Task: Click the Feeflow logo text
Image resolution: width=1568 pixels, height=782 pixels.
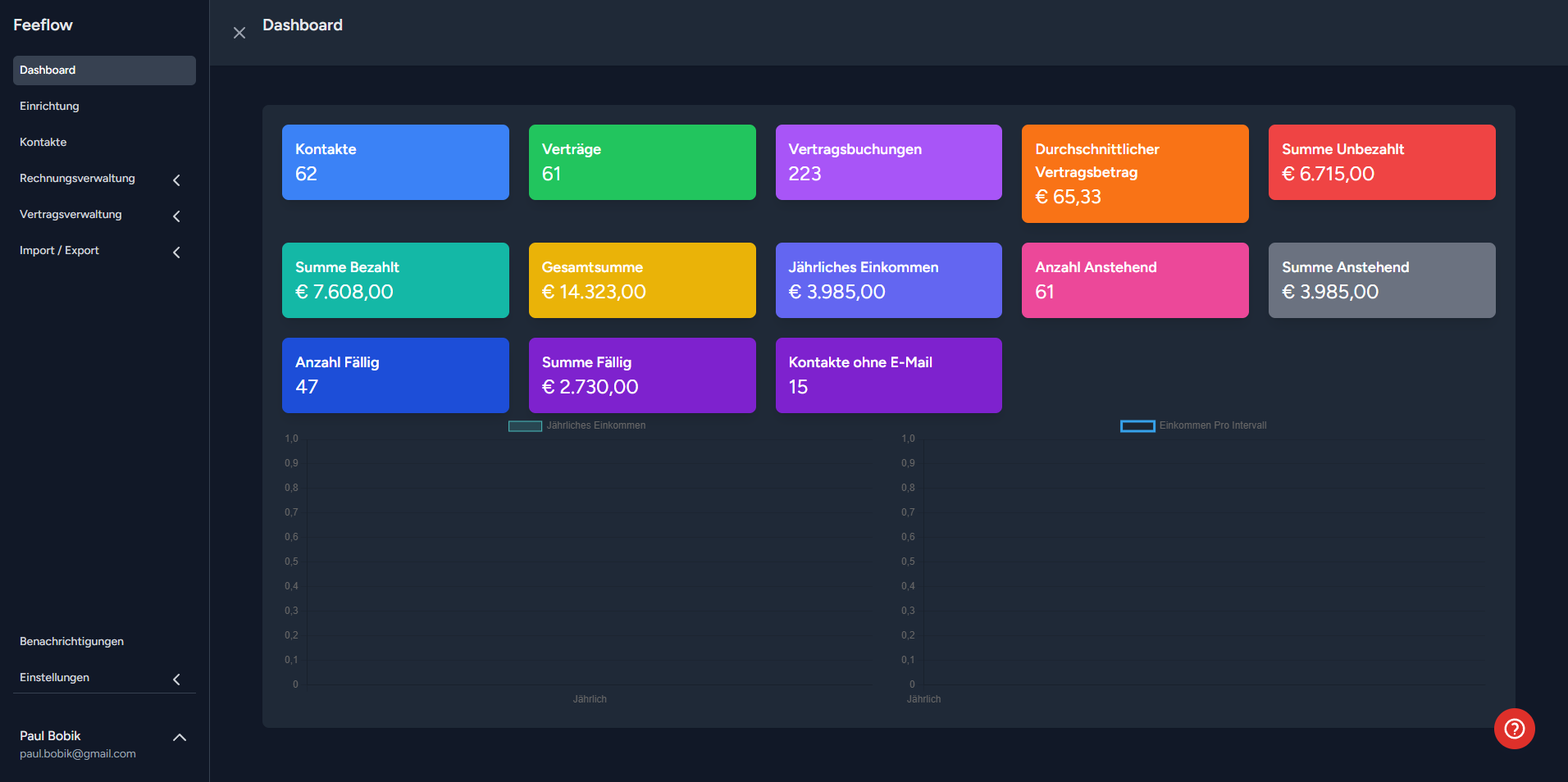Action: click(43, 25)
